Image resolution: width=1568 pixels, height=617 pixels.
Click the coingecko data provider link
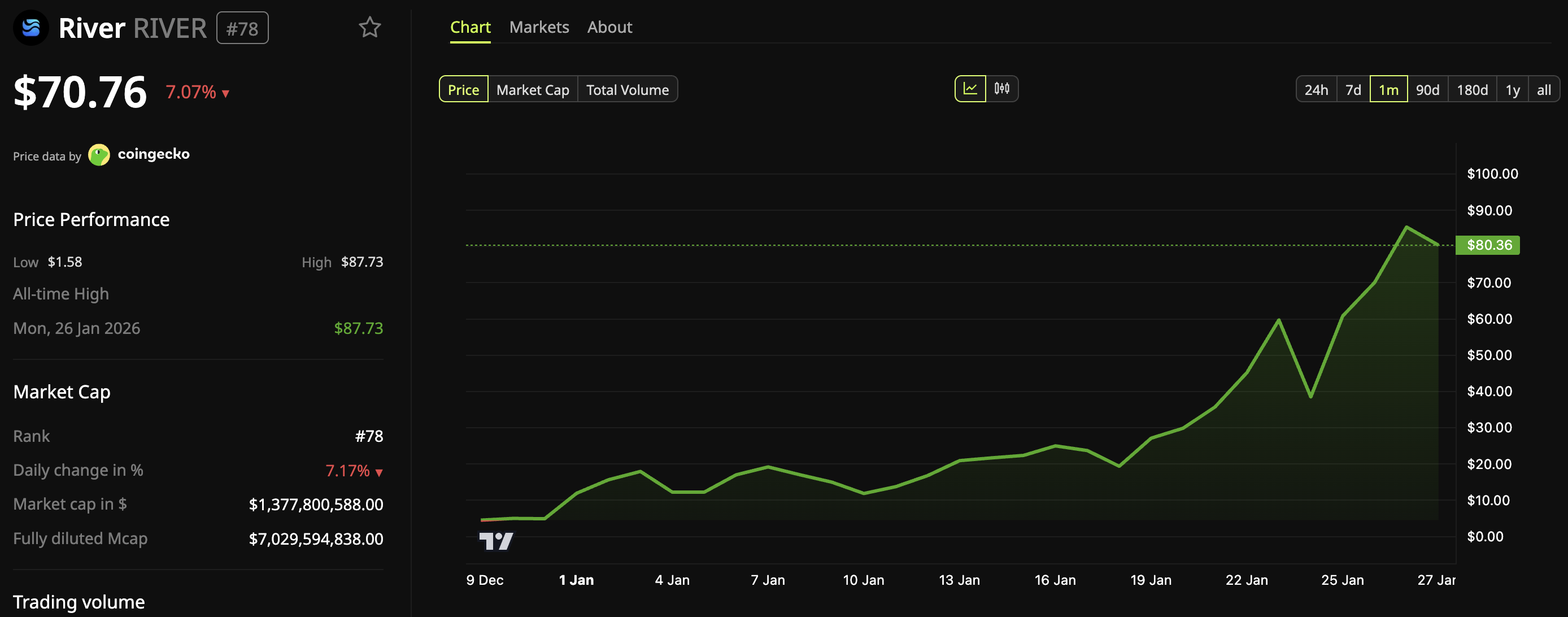coord(154,154)
